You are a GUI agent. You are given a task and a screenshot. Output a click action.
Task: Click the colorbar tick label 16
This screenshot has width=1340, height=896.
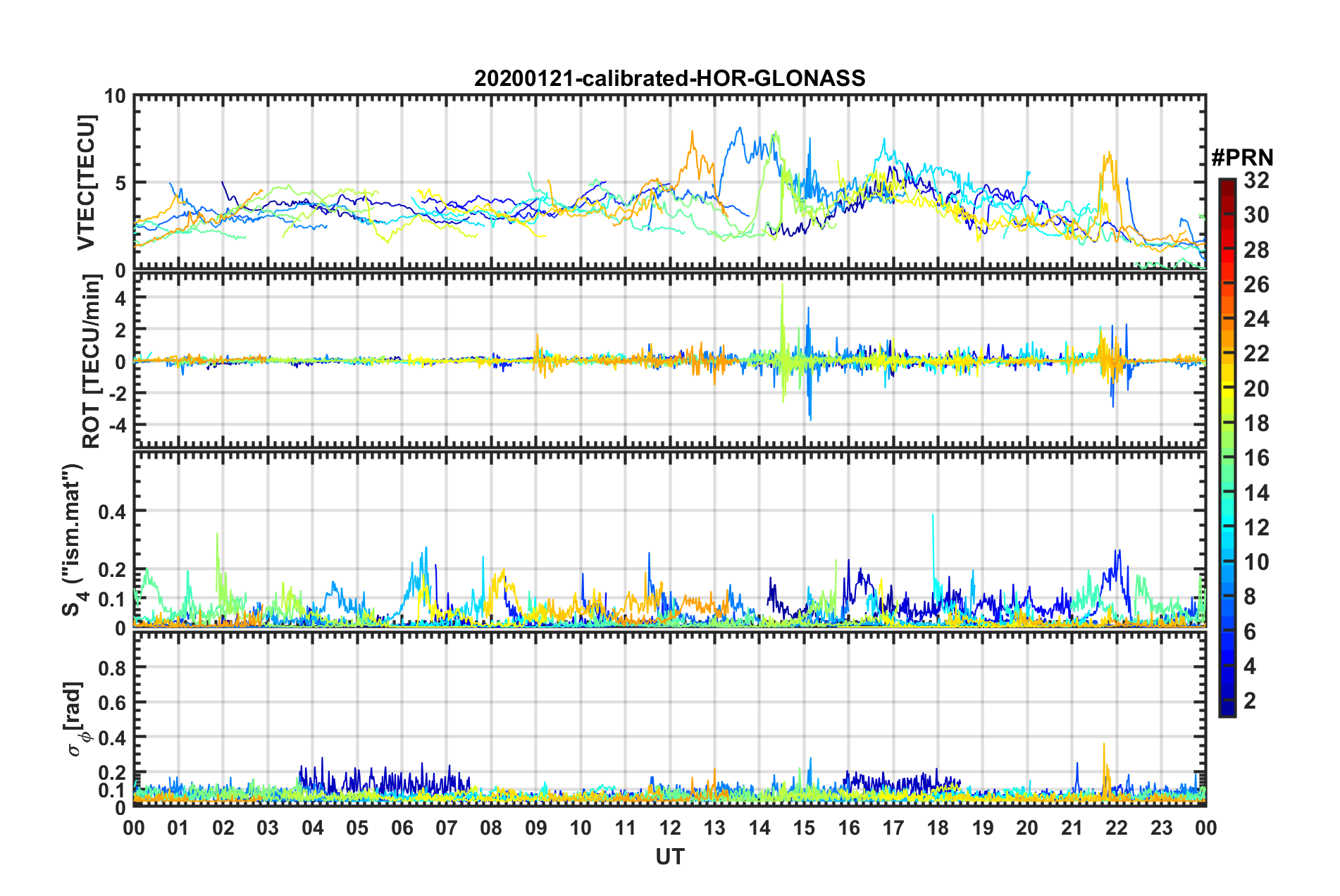pos(1256,458)
